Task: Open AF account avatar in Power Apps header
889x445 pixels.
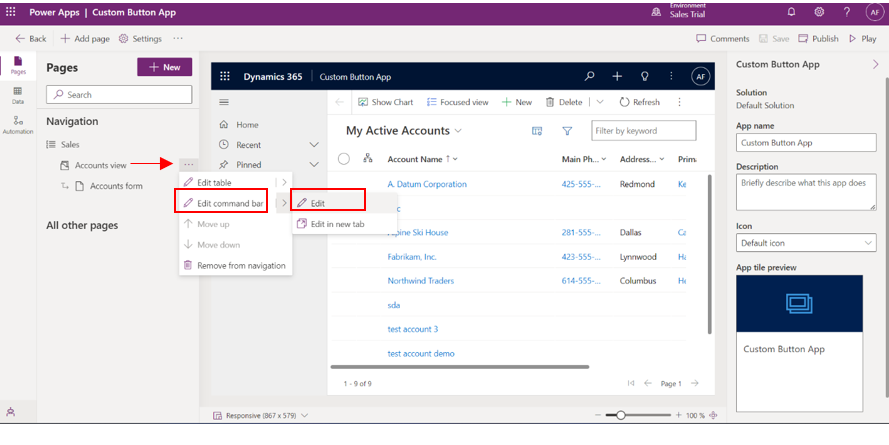Action: coord(875,12)
